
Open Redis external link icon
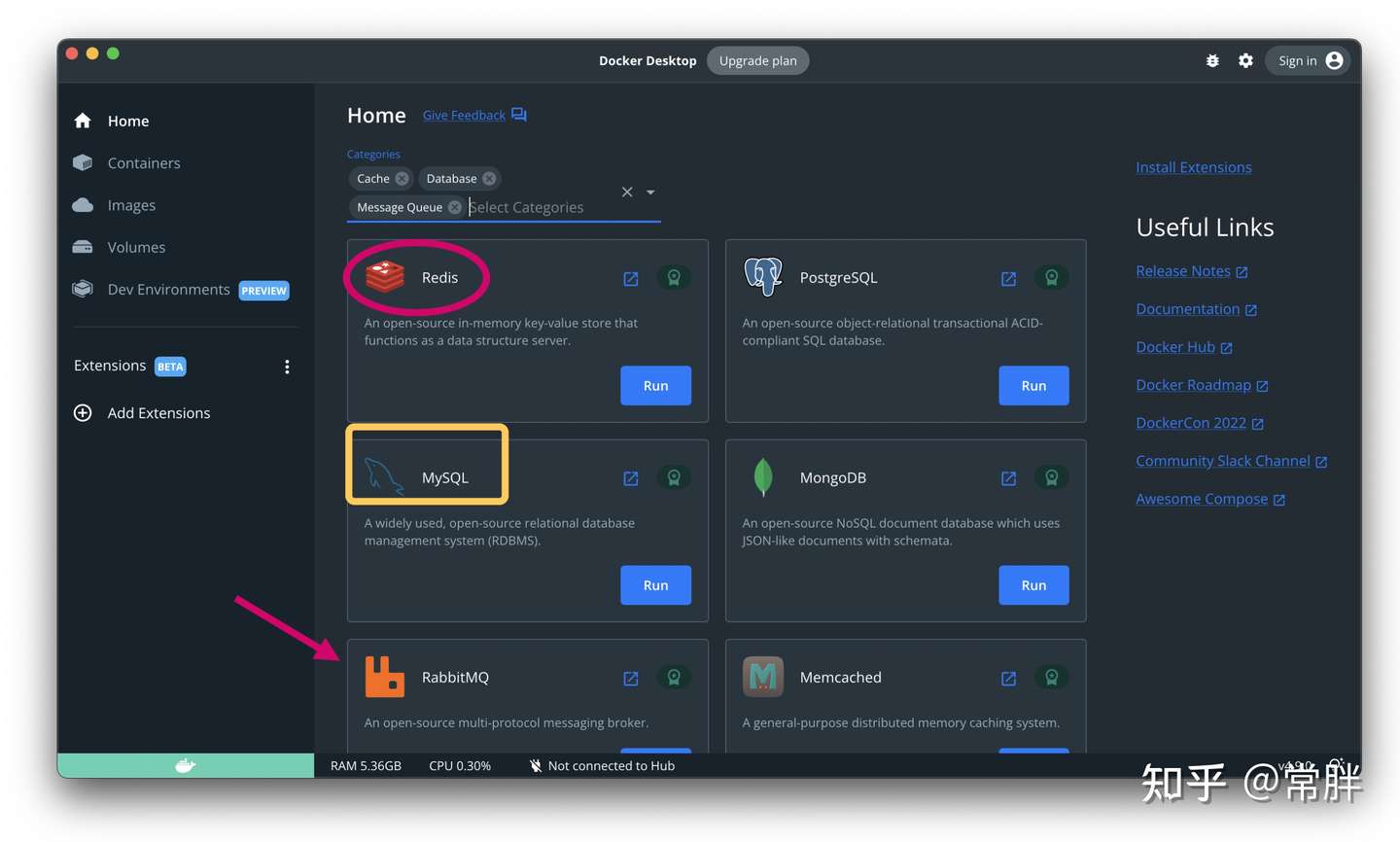[631, 279]
